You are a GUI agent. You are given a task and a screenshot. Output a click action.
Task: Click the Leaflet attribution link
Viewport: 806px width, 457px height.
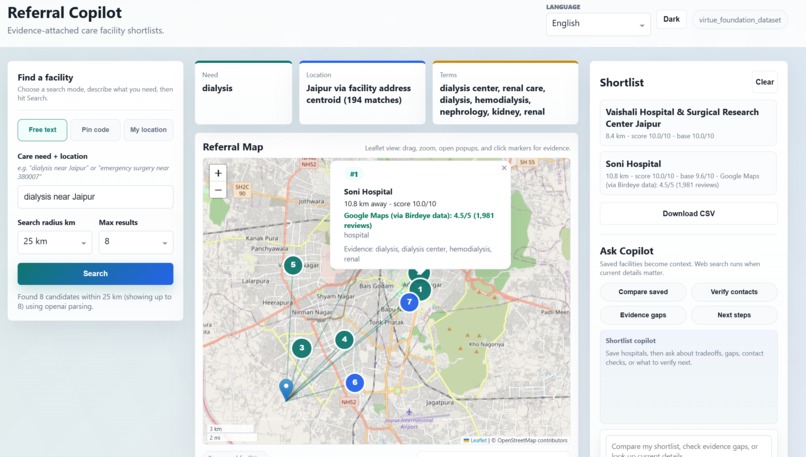click(479, 441)
